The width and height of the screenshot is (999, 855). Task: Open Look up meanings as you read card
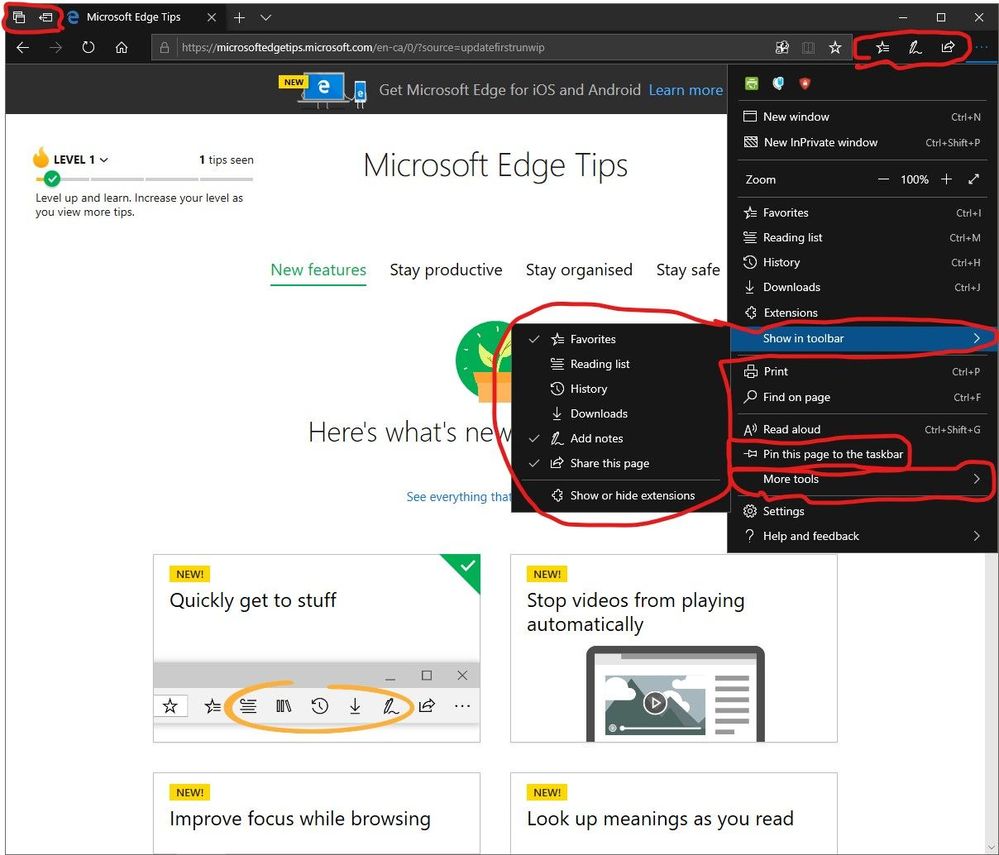tap(673, 813)
